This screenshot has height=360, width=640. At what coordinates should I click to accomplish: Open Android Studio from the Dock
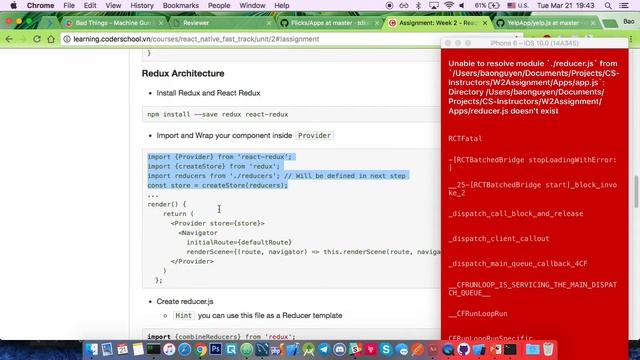309,349
